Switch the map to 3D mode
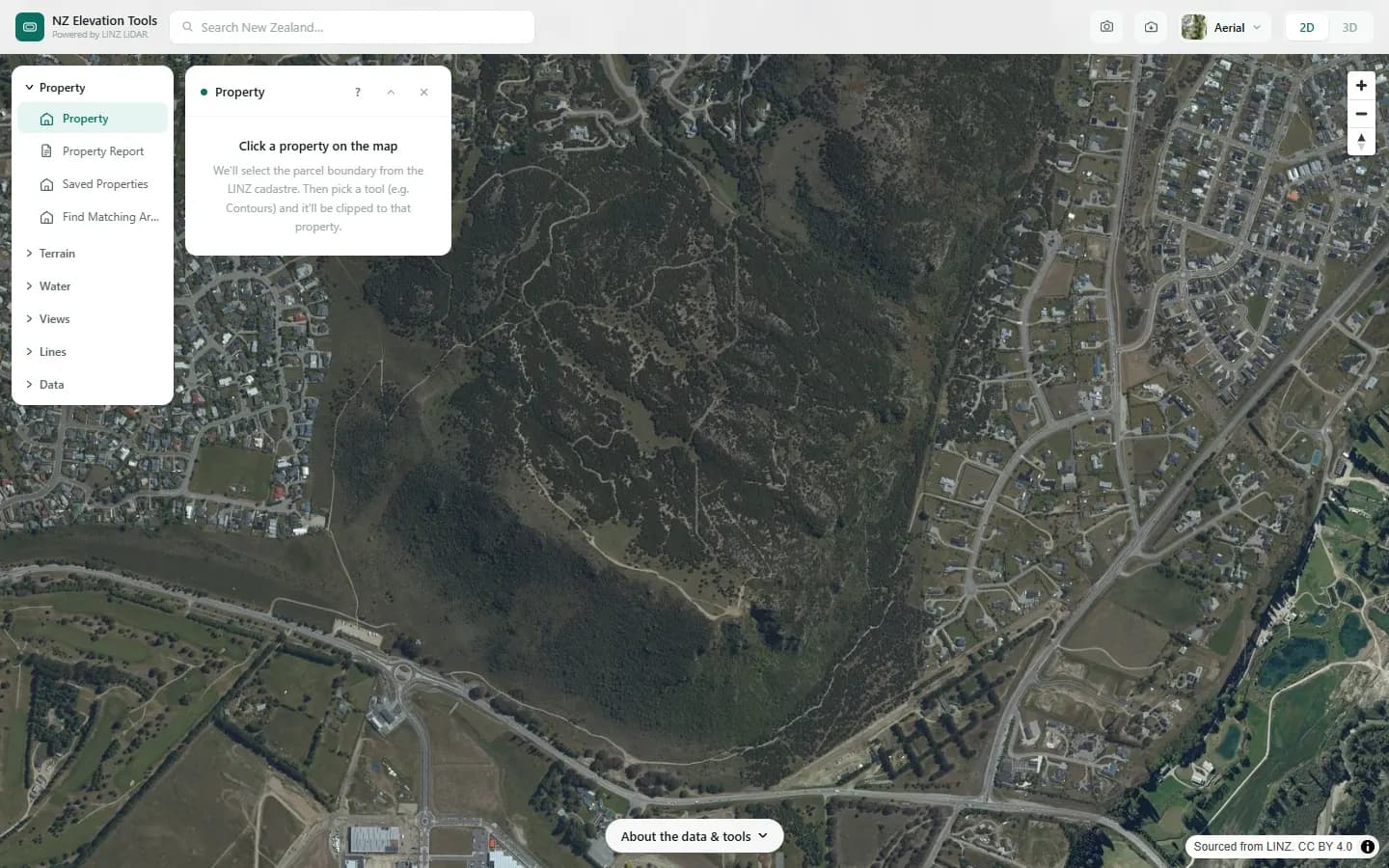The image size is (1389, 868). click(1349, 27)
